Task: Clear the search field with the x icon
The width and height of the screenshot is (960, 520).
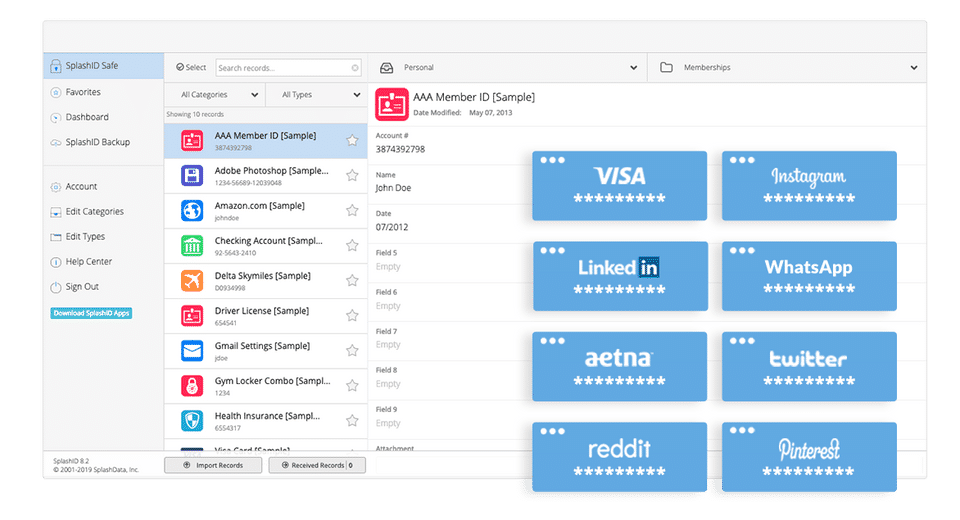Action: pyautogui.click(x=354, y=68)
